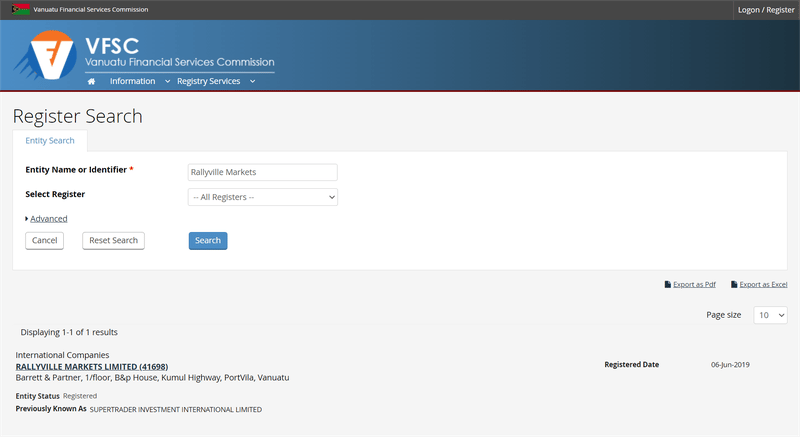Click the registered date 06-Jun-2019

tap(730, 365)
